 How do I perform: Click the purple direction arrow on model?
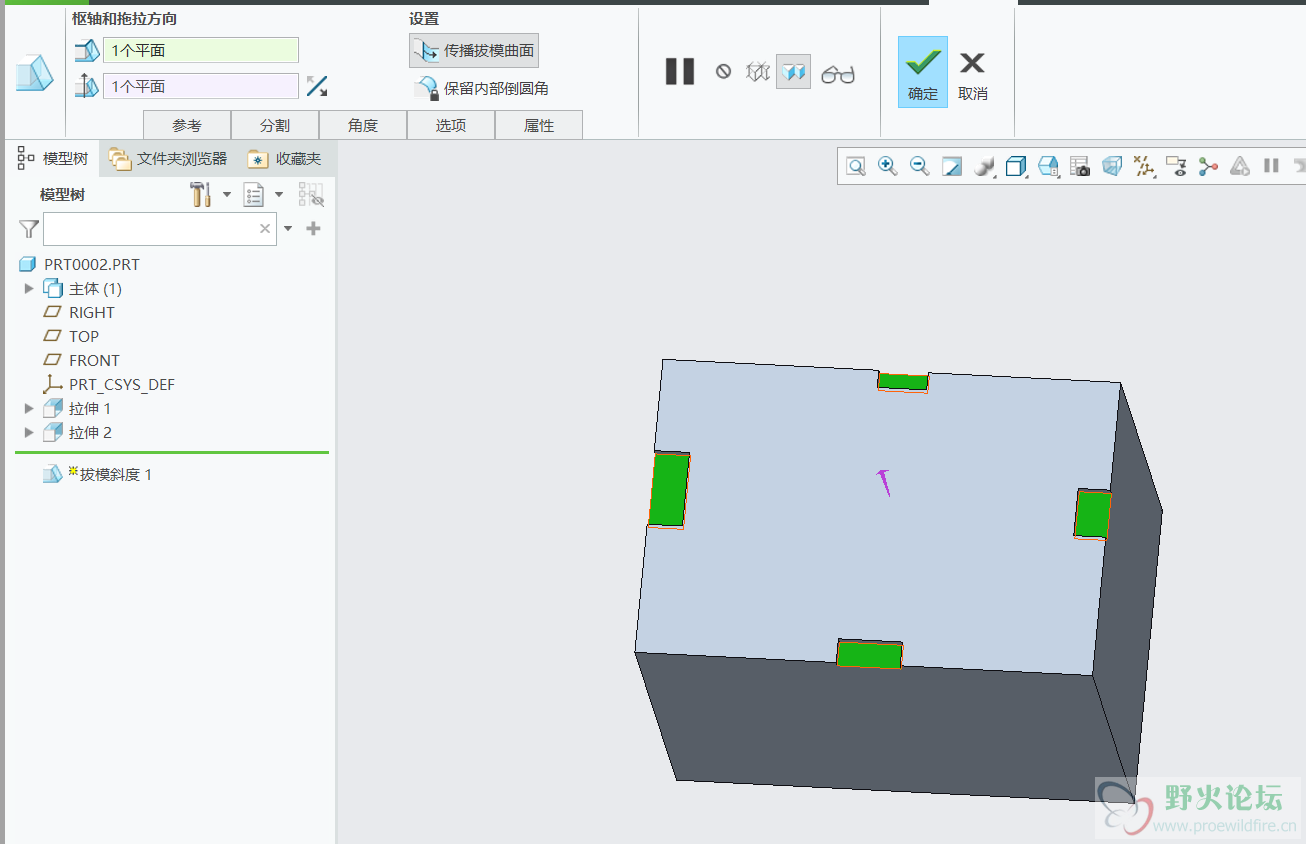(x=884, y=482)
